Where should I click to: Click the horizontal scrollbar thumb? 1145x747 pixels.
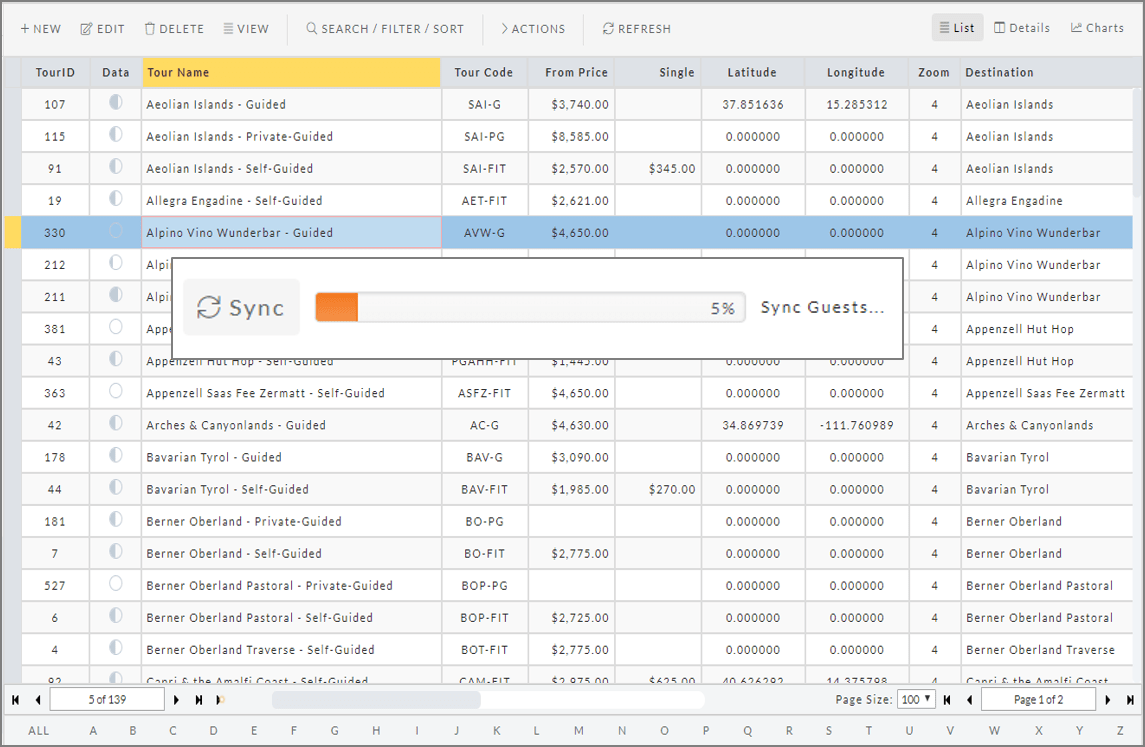pos(376,700)
